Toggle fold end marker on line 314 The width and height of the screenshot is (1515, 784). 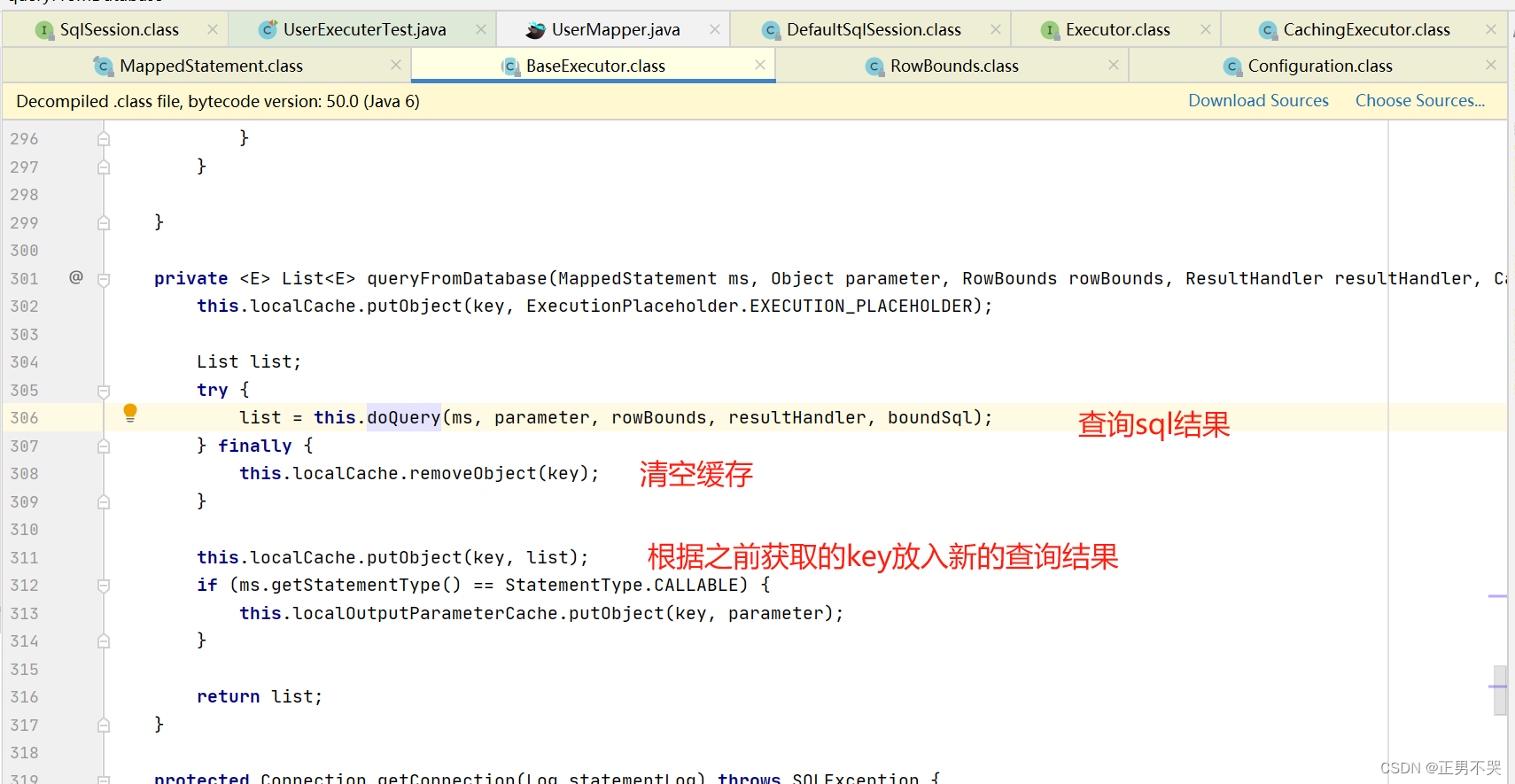tap(104, 641)
